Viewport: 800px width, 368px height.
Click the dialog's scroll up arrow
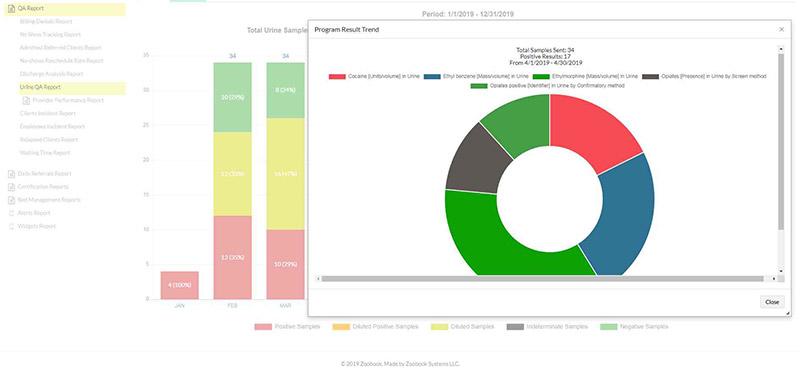[x=781, y=49]
